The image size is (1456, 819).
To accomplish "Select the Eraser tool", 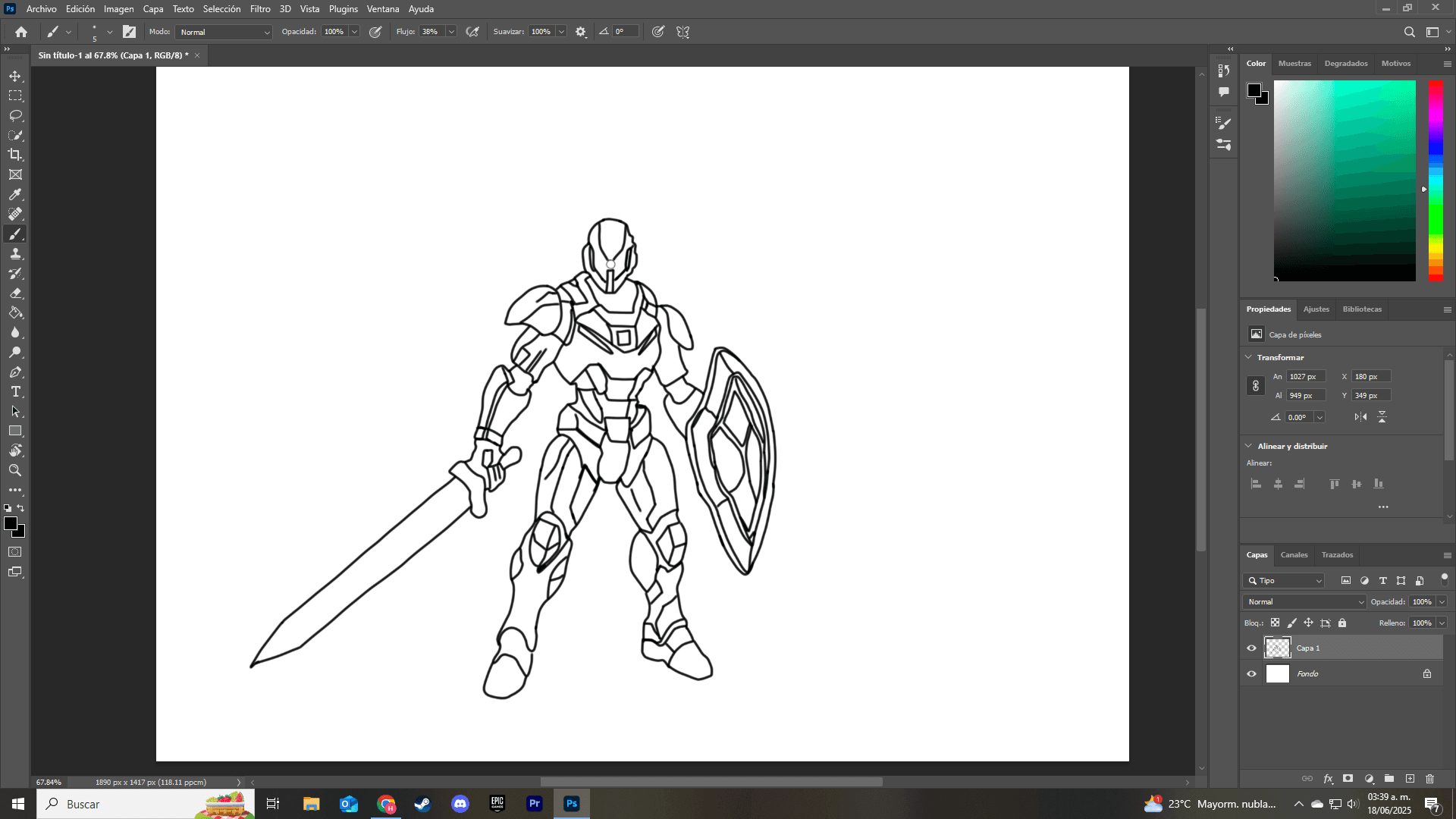I will click(x=15, y=293).
